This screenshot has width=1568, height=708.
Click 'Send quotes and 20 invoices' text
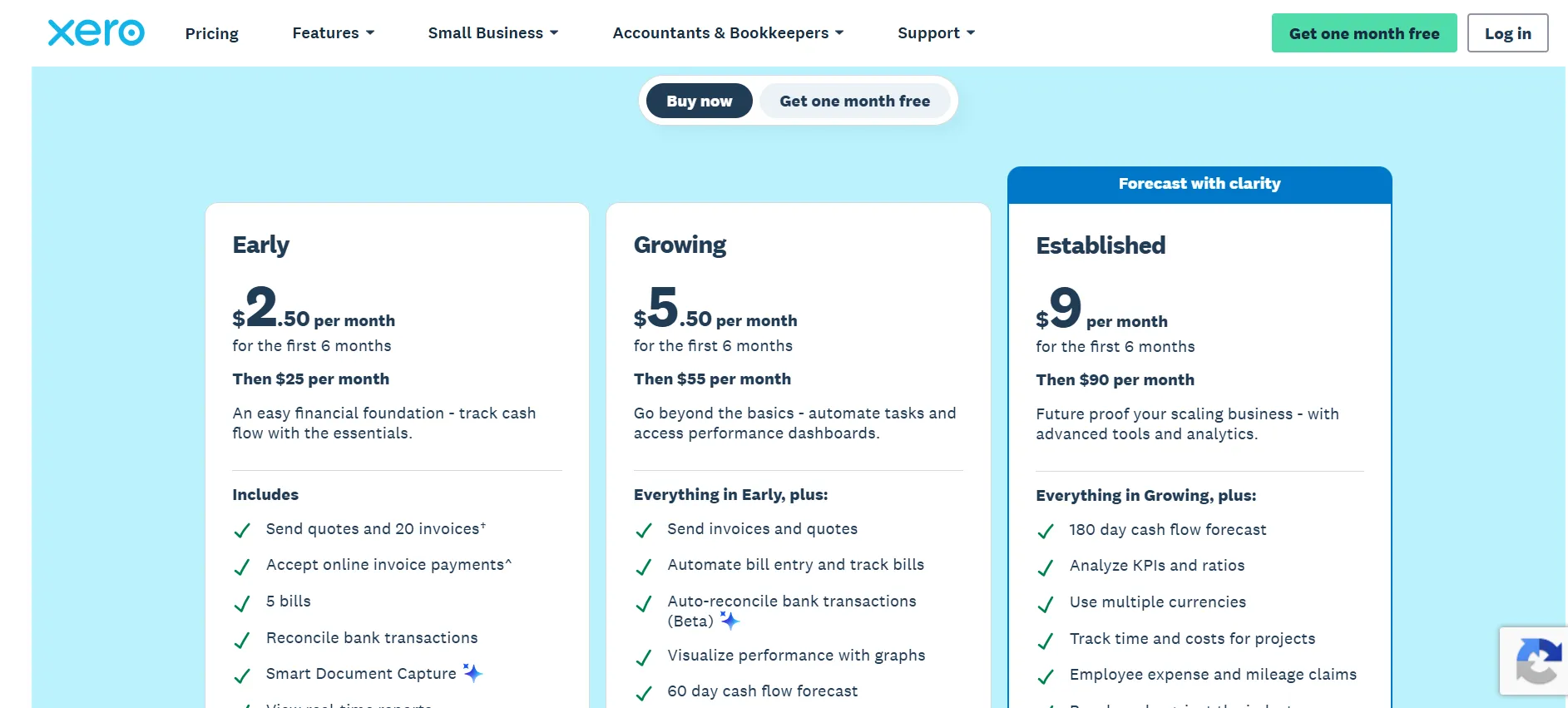pyautogui.click(x=376, y=528)
